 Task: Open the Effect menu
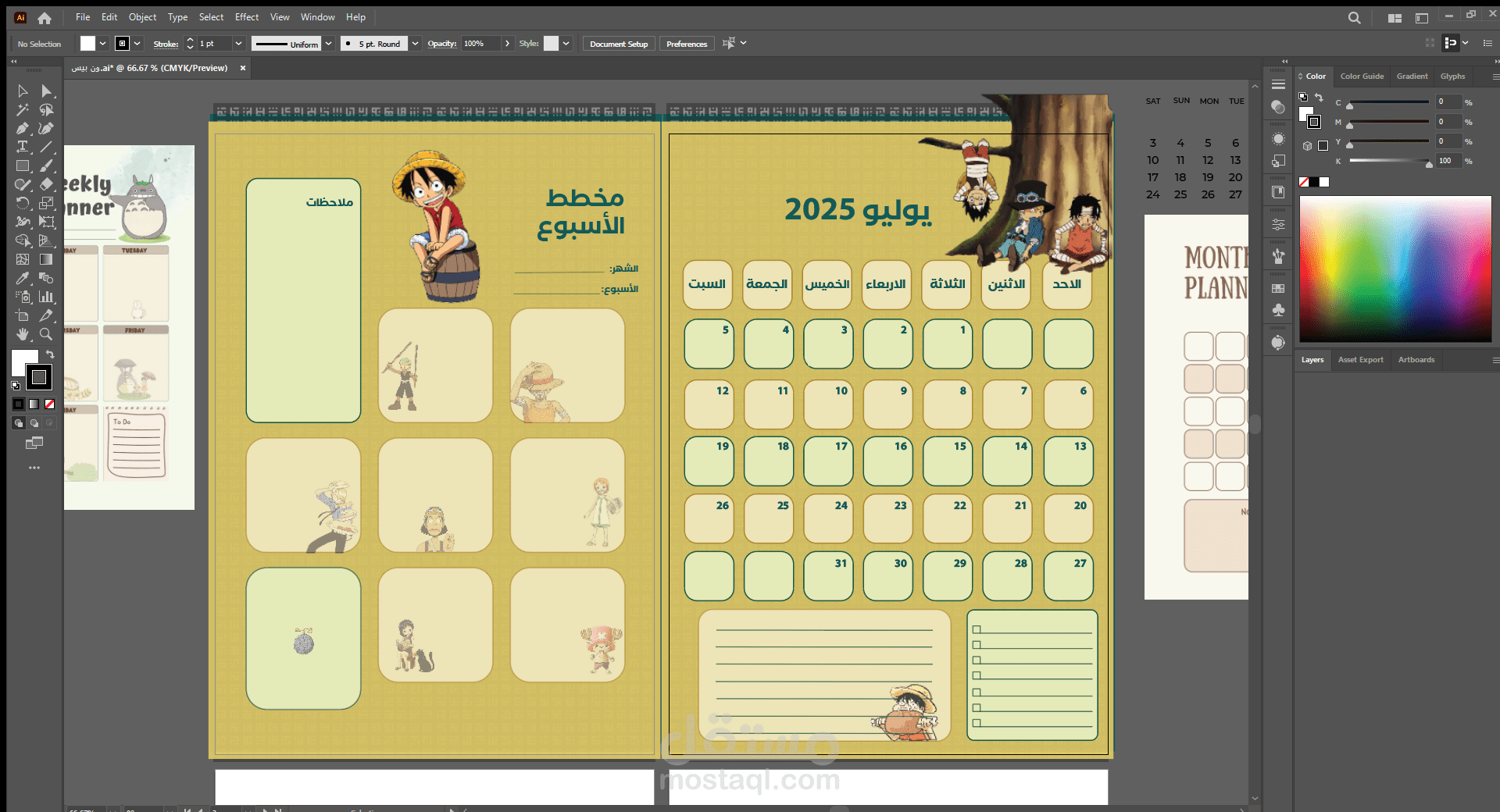[247, 17]
